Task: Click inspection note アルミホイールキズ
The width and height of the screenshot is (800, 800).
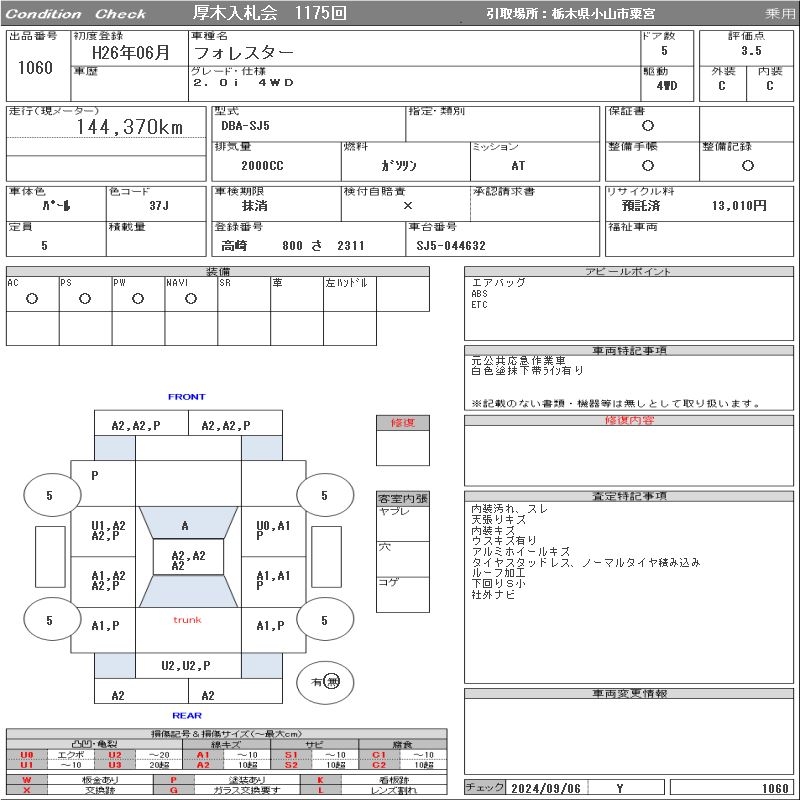Action: [521, 552]
